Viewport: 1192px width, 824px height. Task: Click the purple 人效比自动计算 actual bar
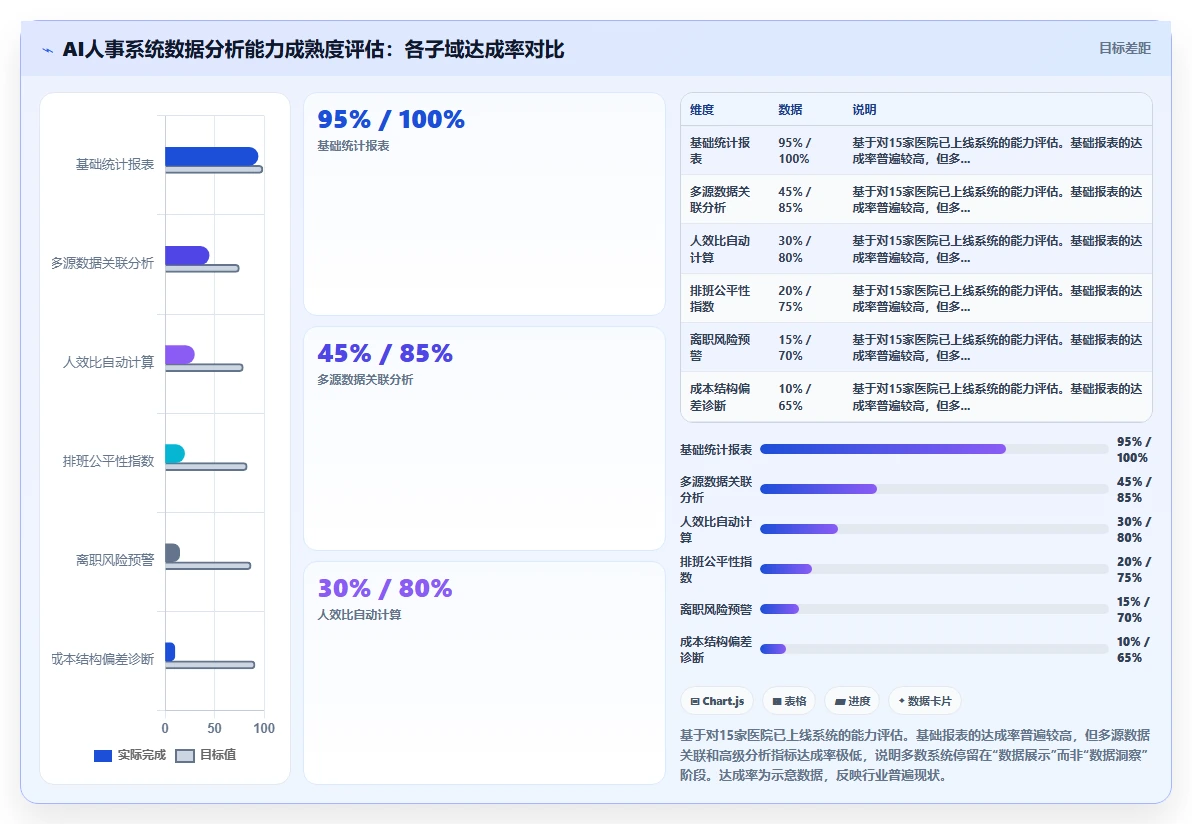(179, 354)
